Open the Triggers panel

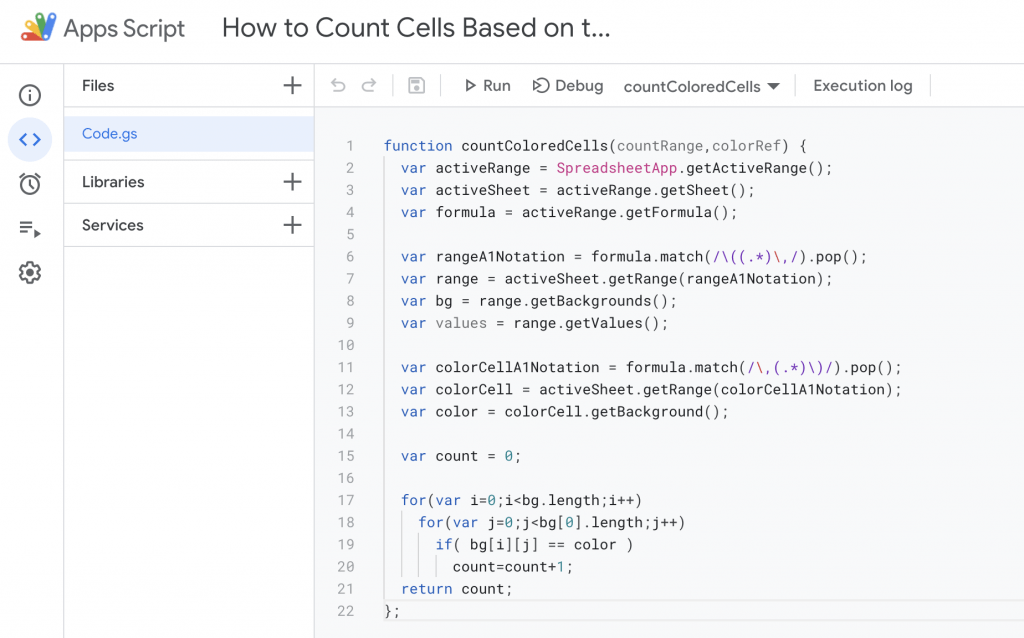[x=30, y=184]
